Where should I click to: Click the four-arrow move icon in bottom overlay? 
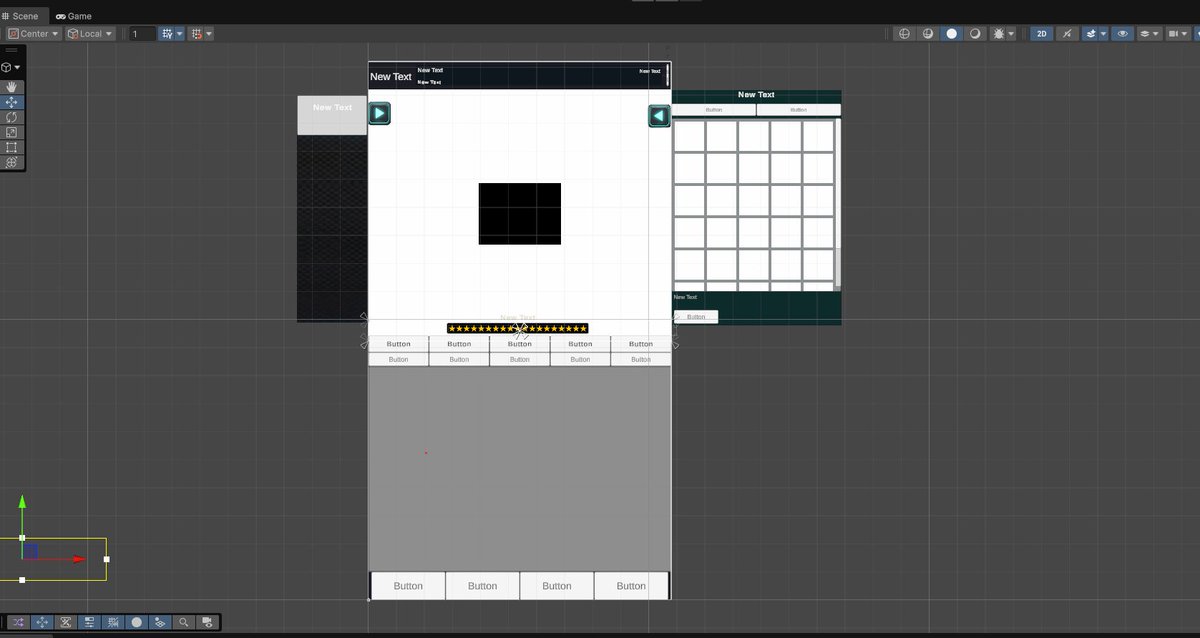click(x=42, y=622)
